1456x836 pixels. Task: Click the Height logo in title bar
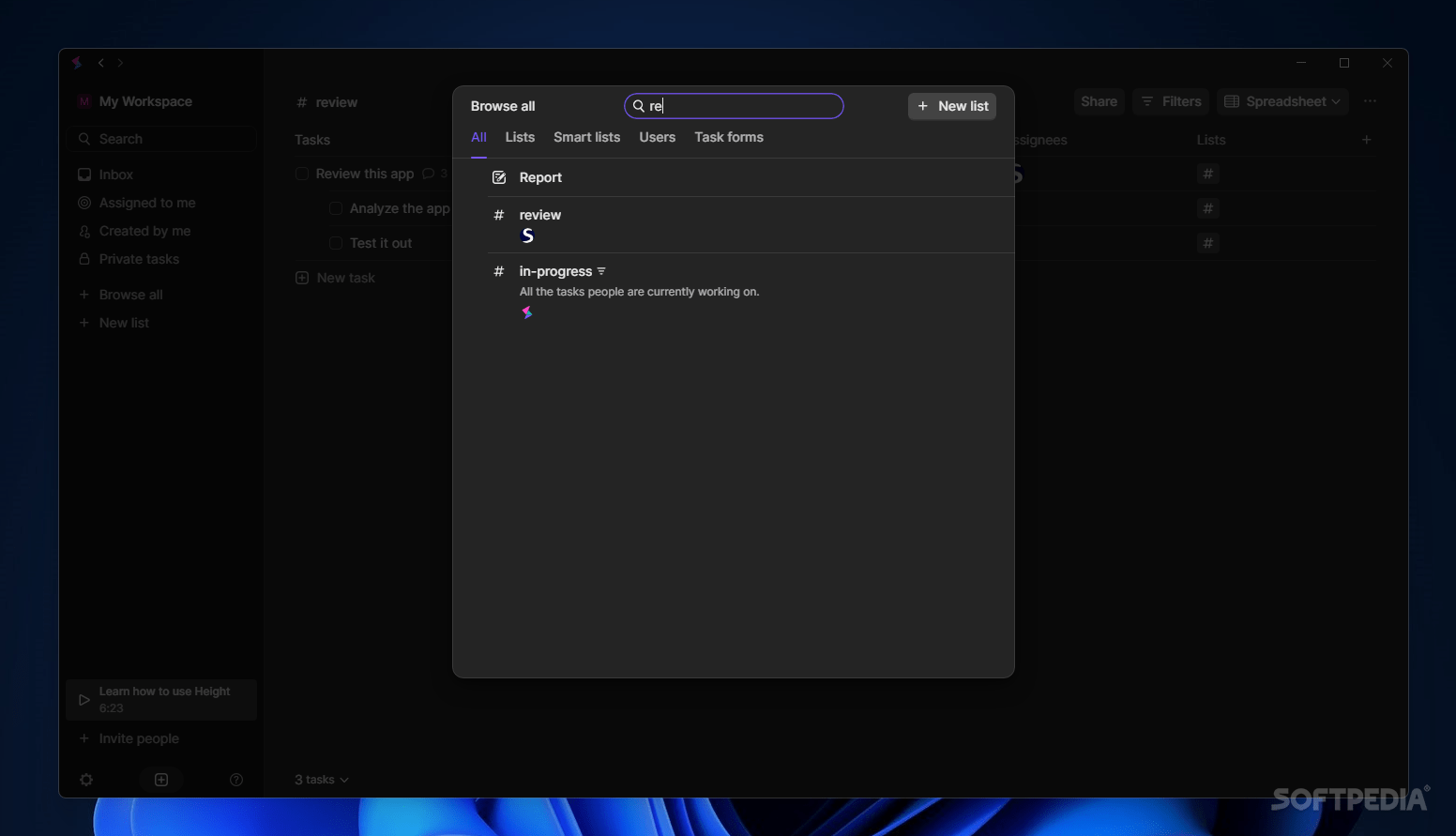point(77,63)
